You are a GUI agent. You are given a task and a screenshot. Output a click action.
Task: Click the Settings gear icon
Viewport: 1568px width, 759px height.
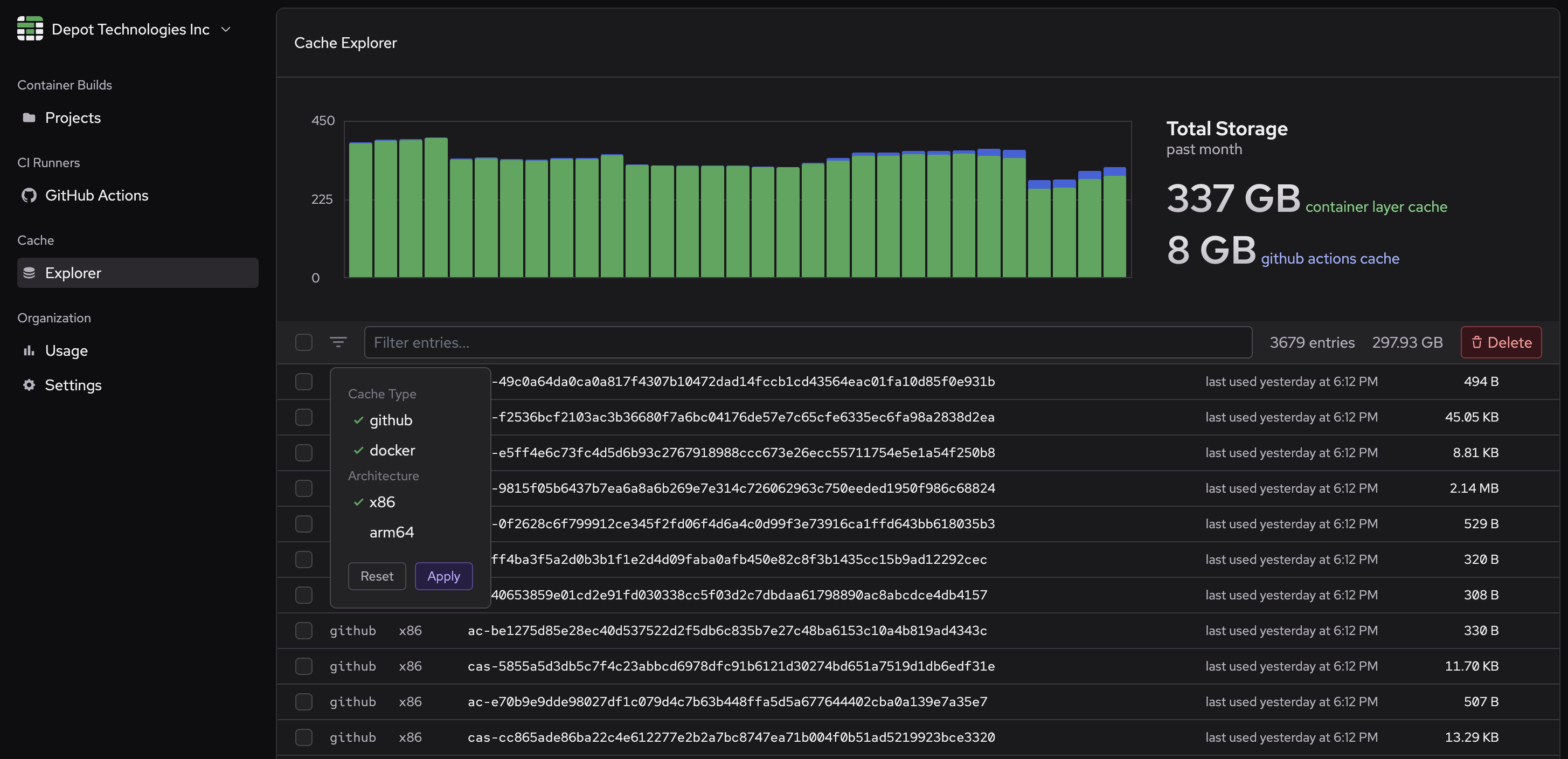coord(29,385)
